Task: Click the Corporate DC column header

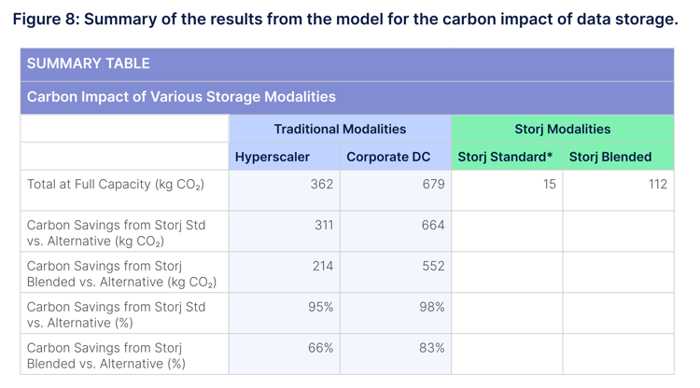Action: pyautogui.click(x=388, y=157)
